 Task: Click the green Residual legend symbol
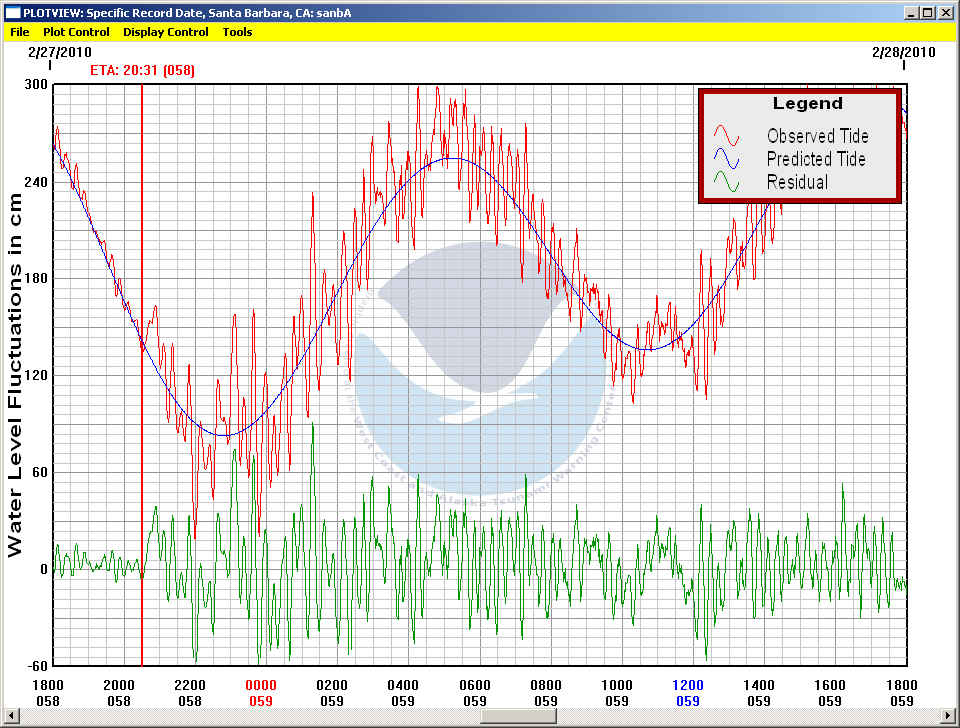(x=726, y=182)
